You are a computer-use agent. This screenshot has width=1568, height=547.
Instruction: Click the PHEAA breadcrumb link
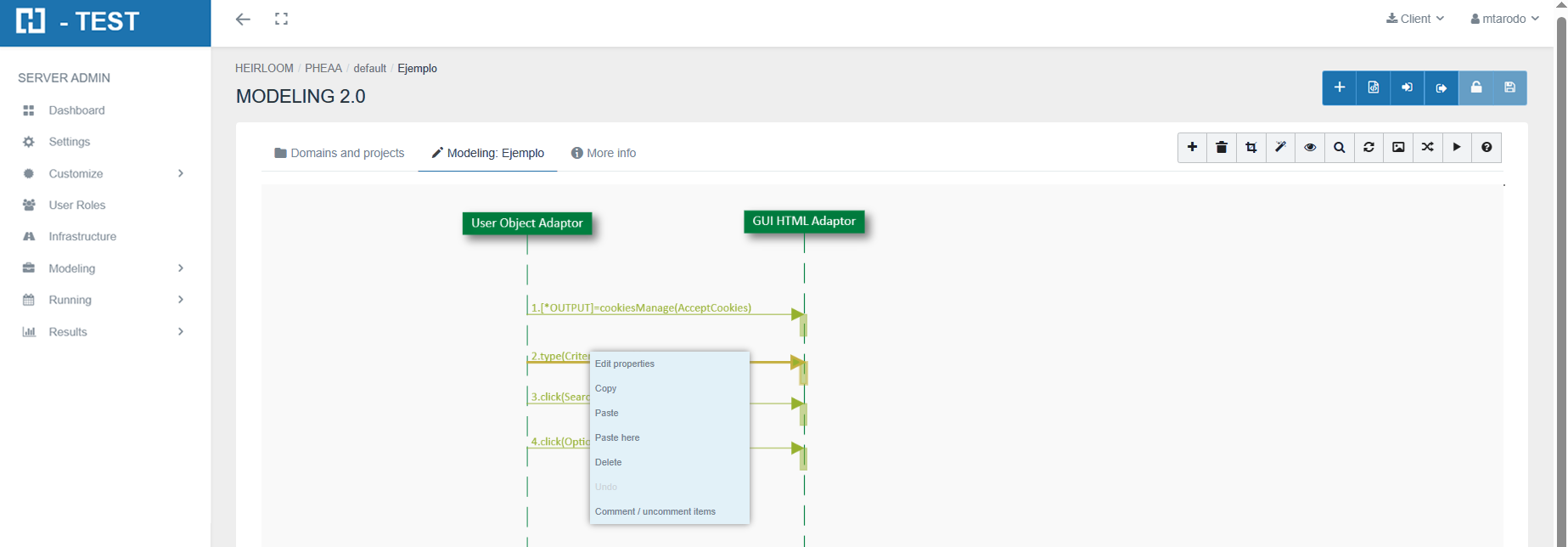pyautogui.click(x=323, y=68)
